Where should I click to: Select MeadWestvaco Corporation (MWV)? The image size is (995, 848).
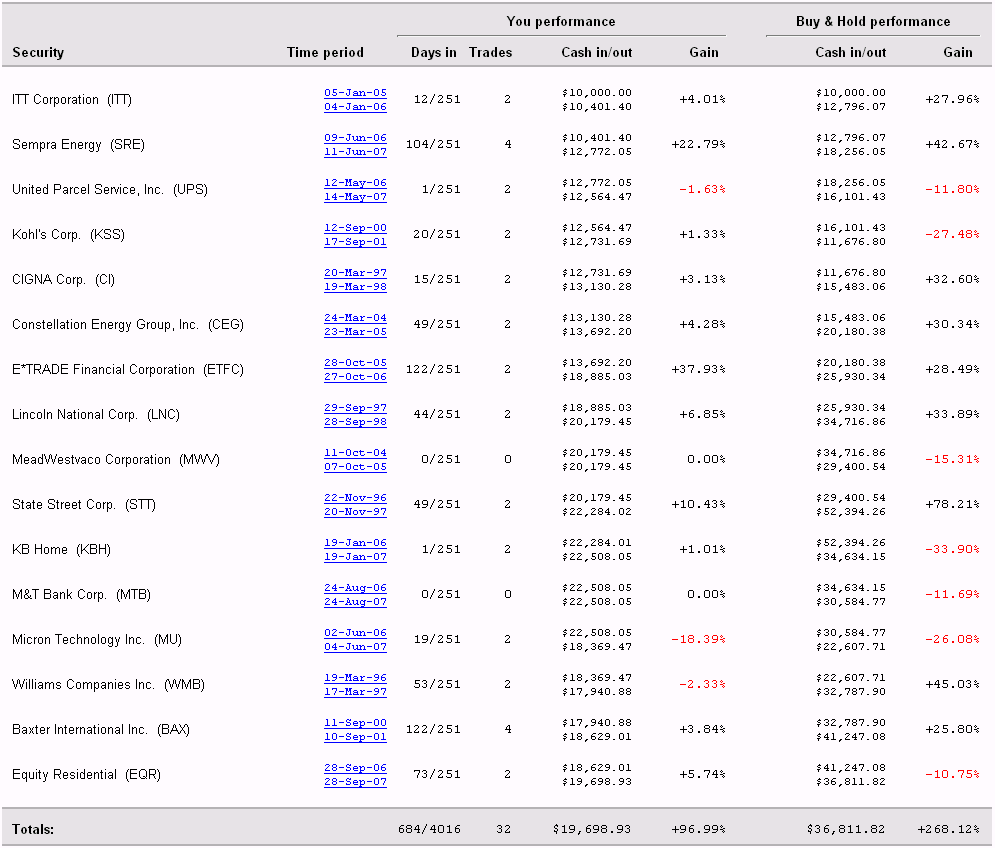point(116,460)
